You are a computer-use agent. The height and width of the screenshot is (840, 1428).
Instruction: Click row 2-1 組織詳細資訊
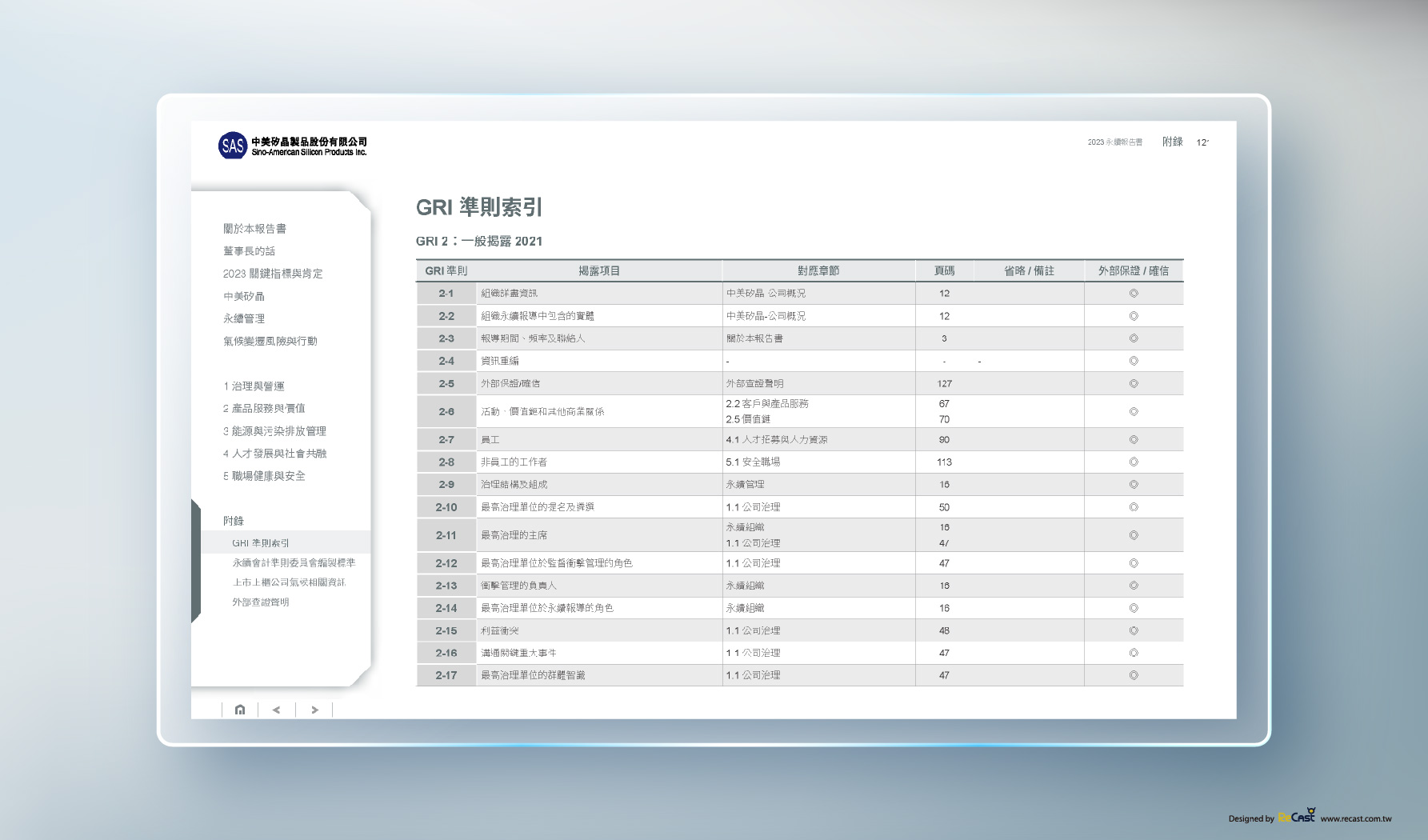[799, 294]
